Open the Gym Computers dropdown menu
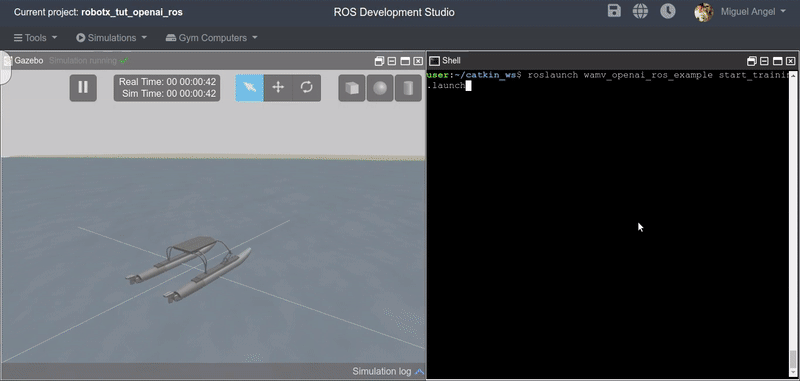 (211, 38)
